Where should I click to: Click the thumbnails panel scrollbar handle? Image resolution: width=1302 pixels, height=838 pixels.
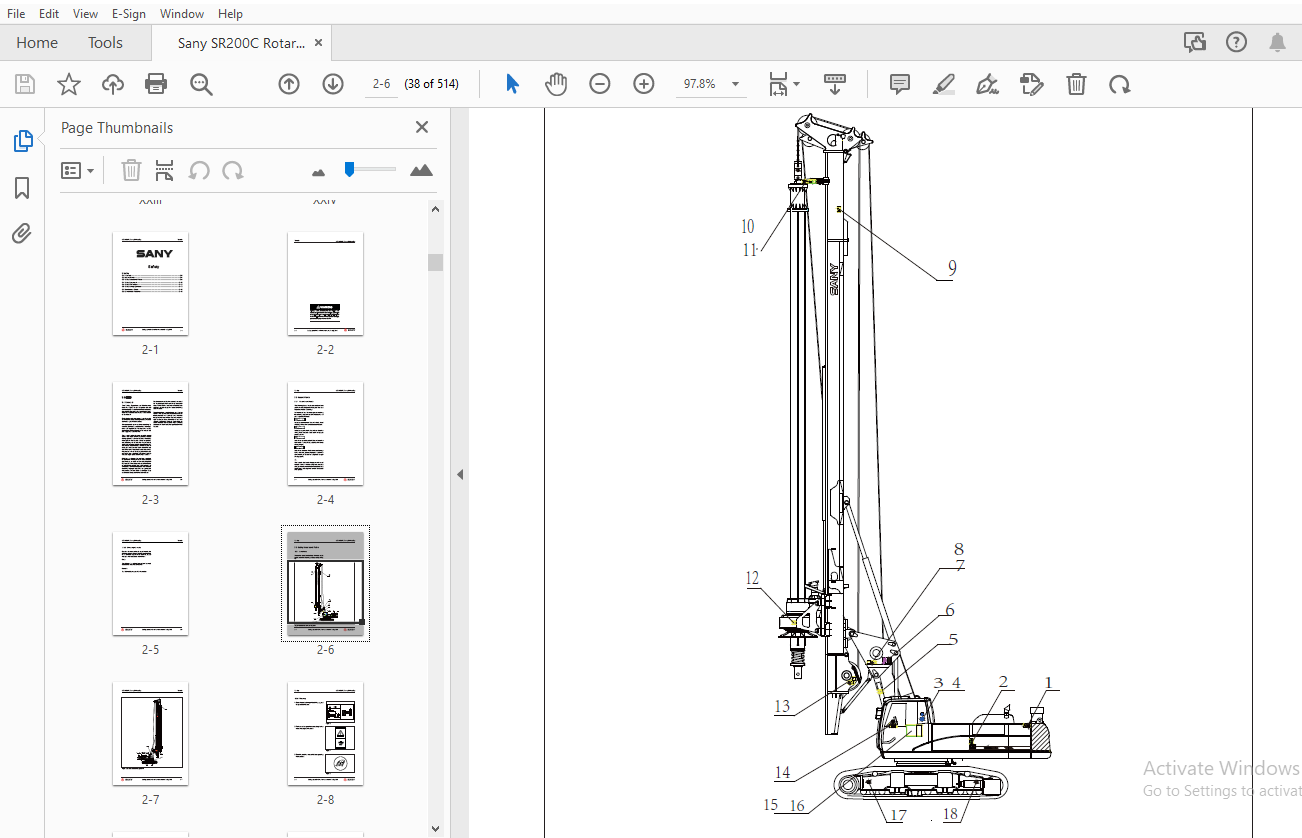435,262
